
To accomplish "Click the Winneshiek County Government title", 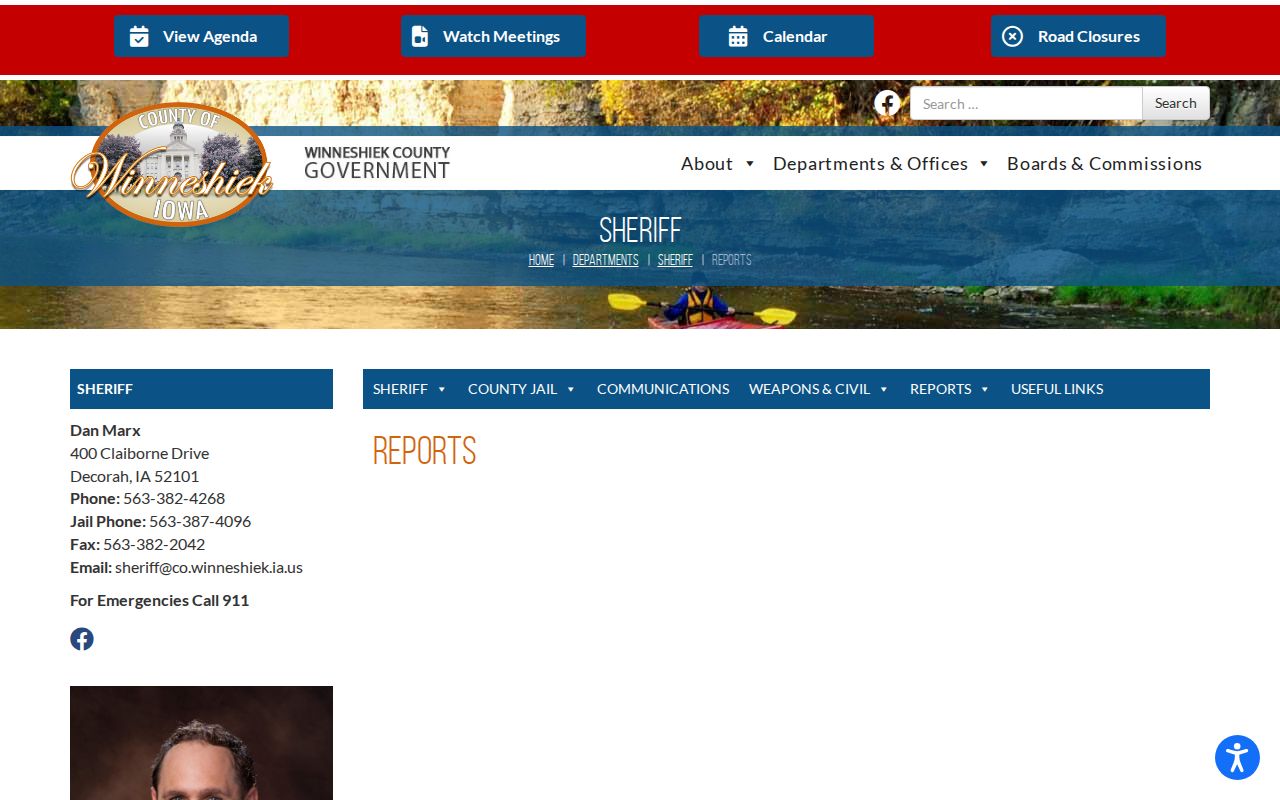I will click(377, 163).
